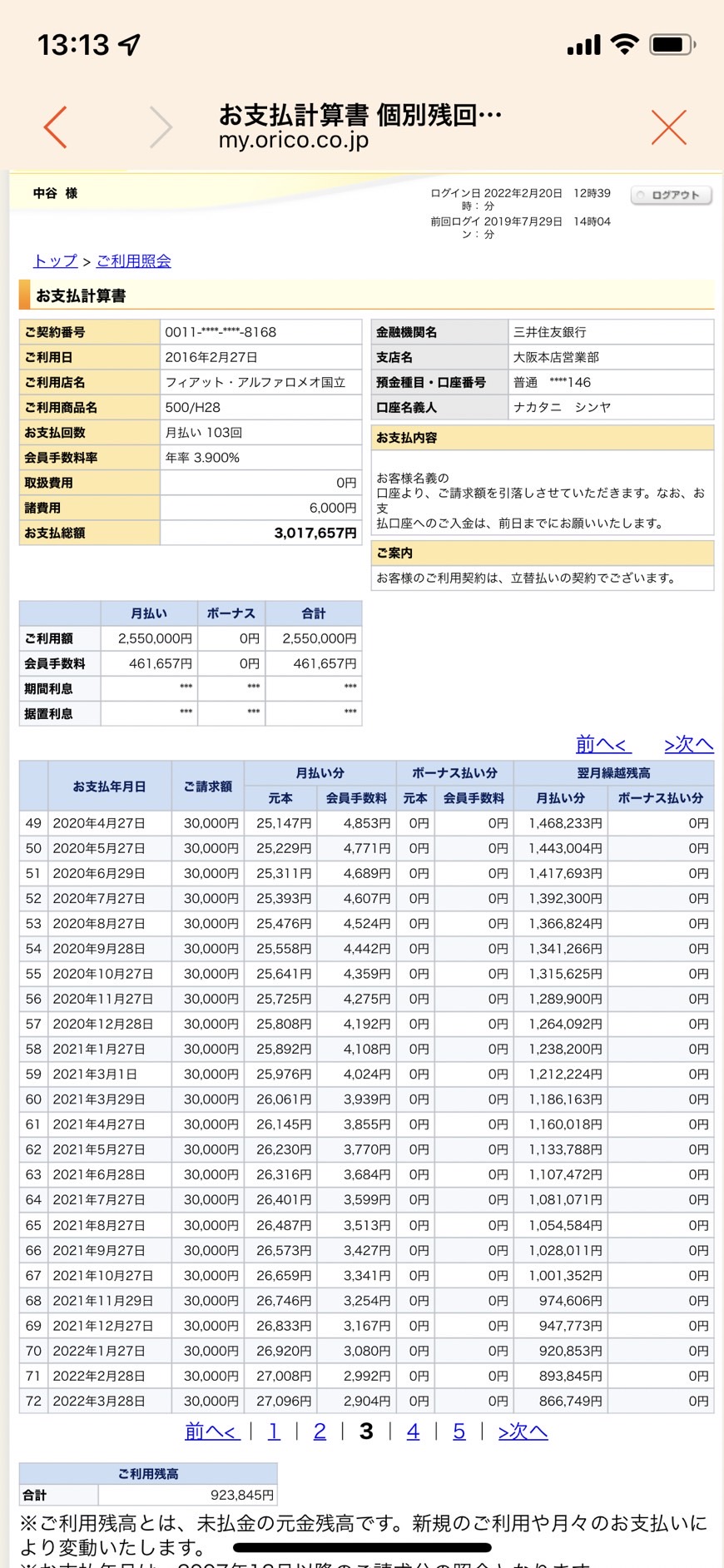Tap the cellular signal bars icon

pyautogui.click(x=583, y=45)
